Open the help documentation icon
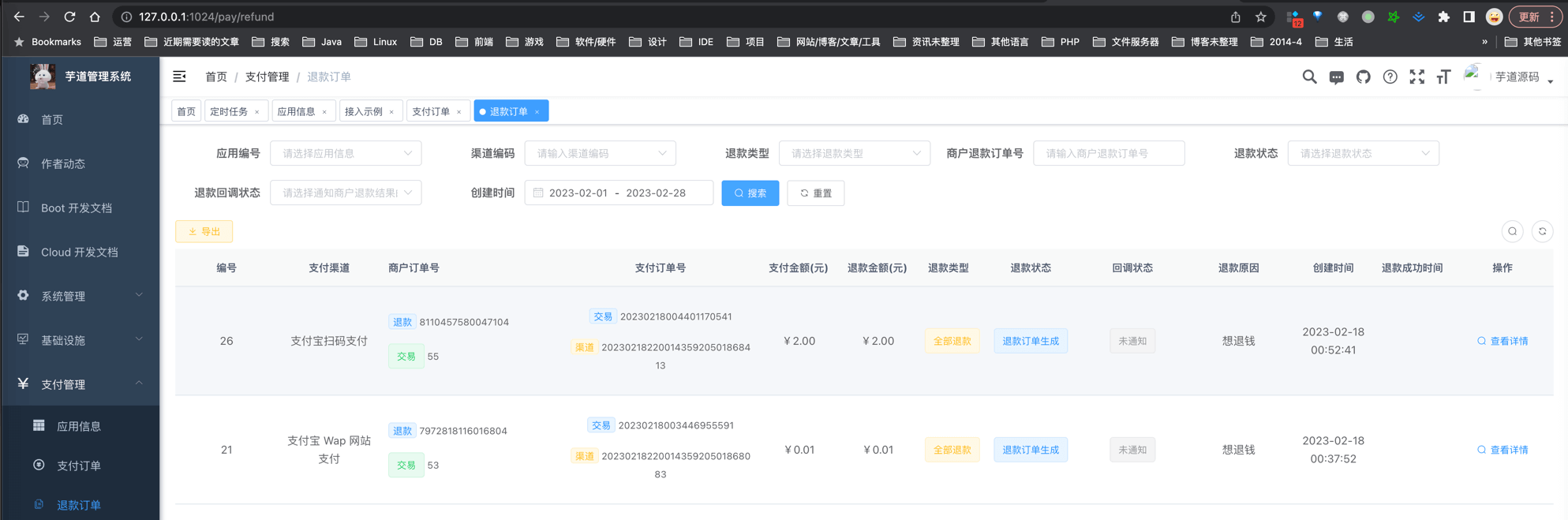Image resolution: width=1568 pixels, height=520 pixels. [x=1390, y=77]
